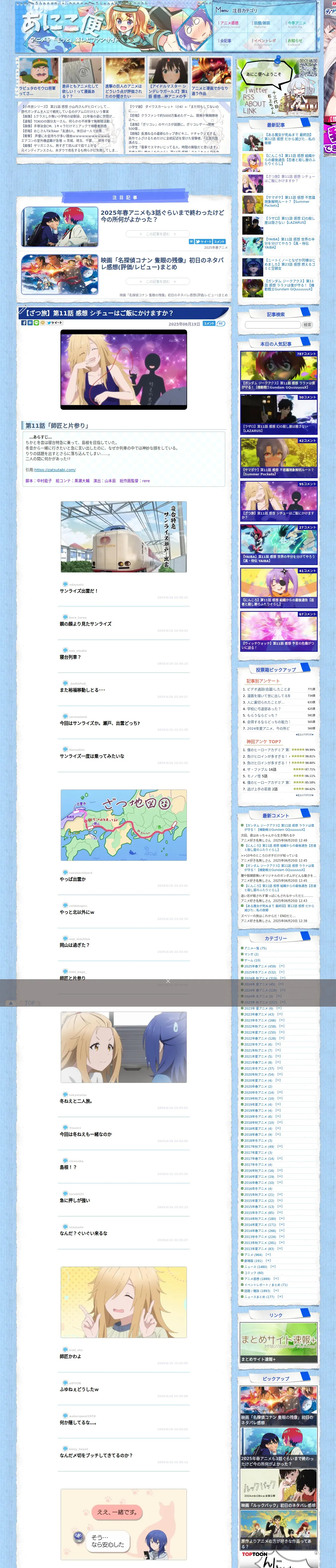The height and width of the screenshot is (1568, 336).
Task: Click the avatar icon above 「冬ねえと二人旅。」
Action: click(x=65, y=1094)
